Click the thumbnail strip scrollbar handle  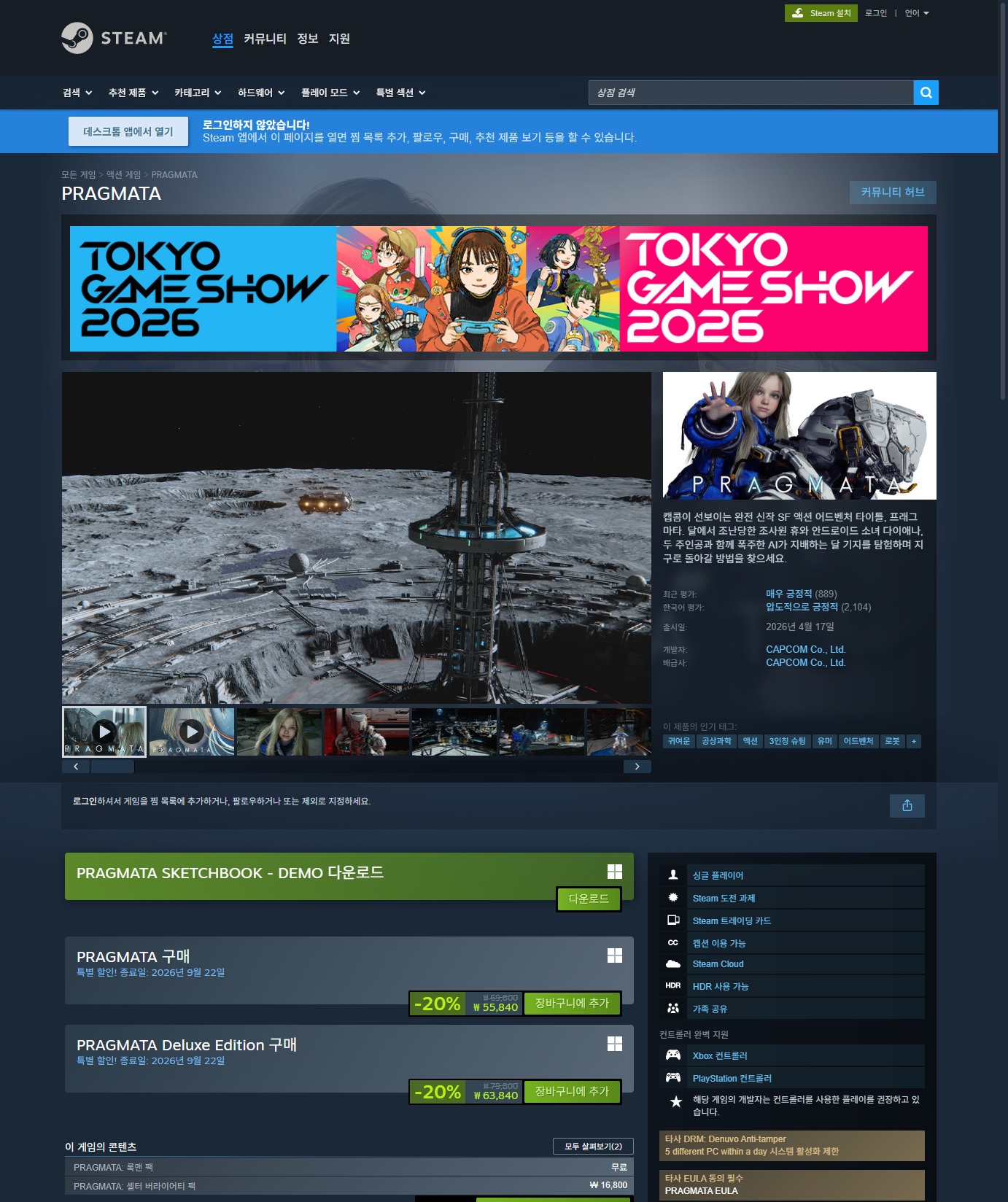[112, 767]
